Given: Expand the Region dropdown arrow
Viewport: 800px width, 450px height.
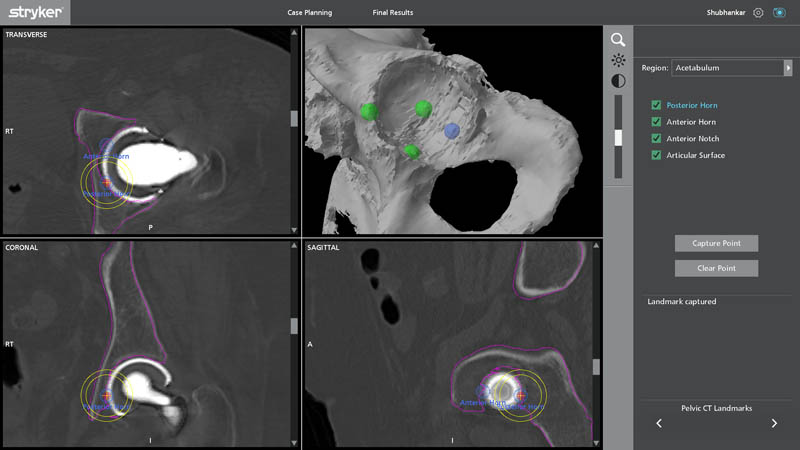Looking at the screenshot, I should [788, 68].
